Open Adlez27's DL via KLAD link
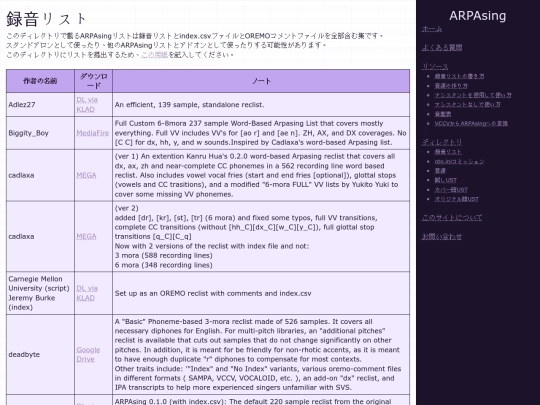Screen dimensions: 540x405 point(87,105)
